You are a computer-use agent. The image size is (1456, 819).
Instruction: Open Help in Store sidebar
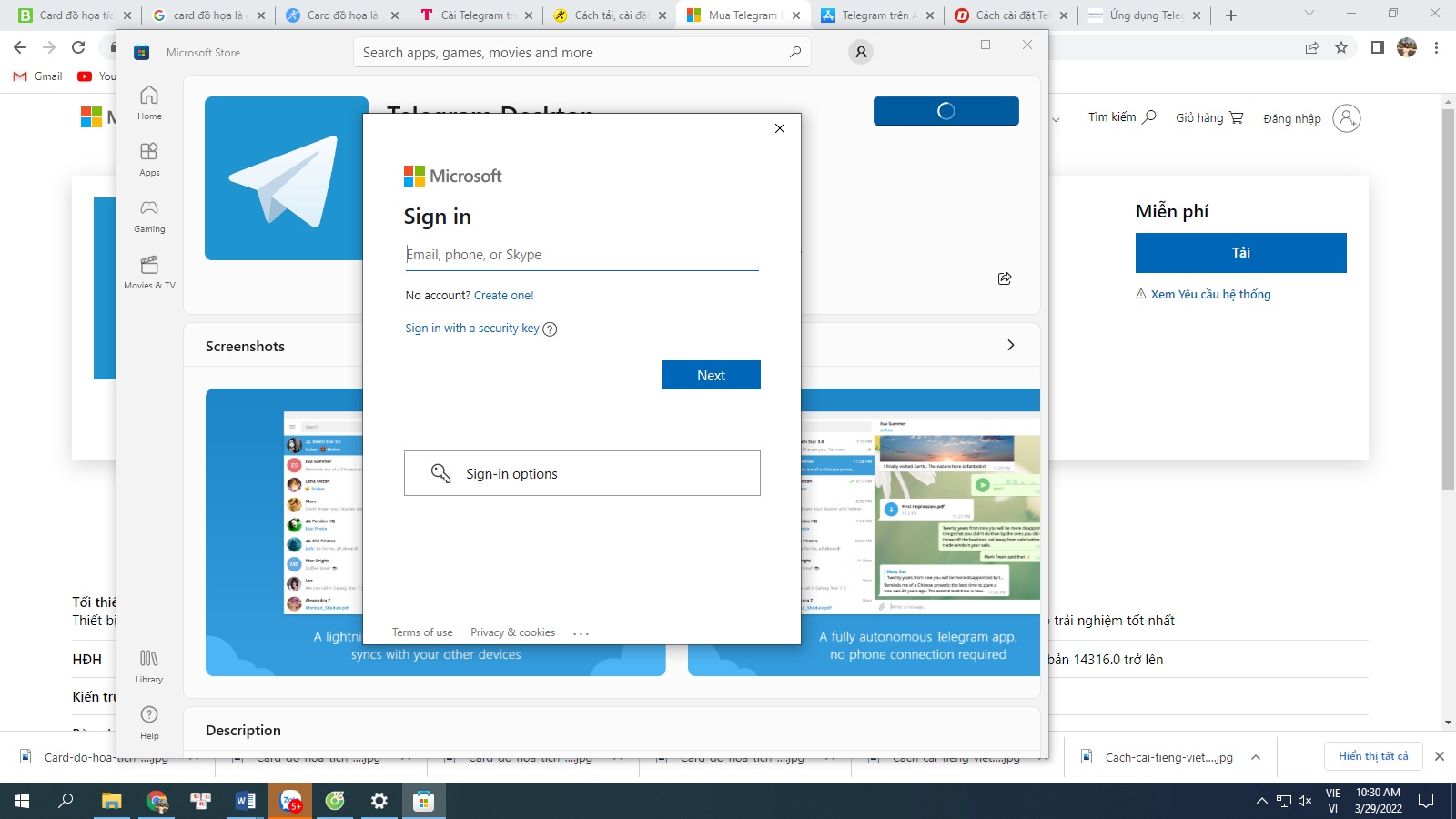(149, 723)
